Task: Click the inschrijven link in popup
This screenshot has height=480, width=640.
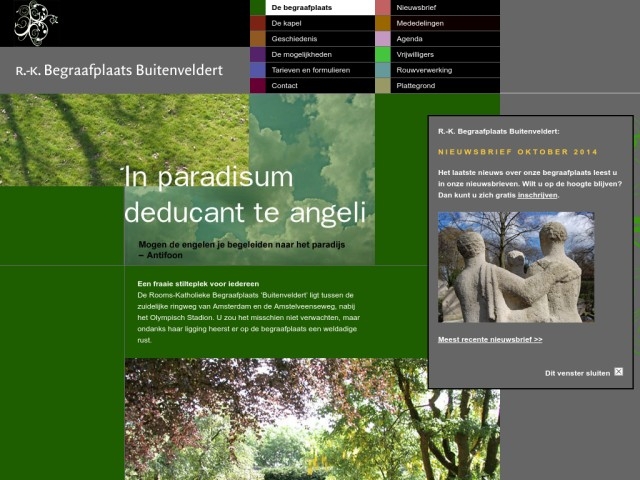Action: [537, 195]
